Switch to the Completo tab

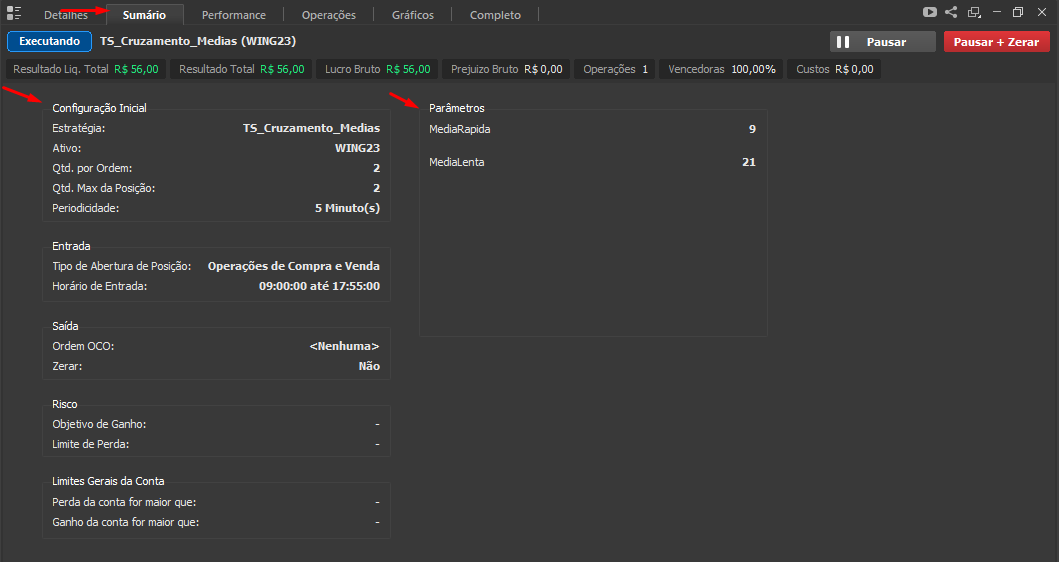(x=495, y=15)
